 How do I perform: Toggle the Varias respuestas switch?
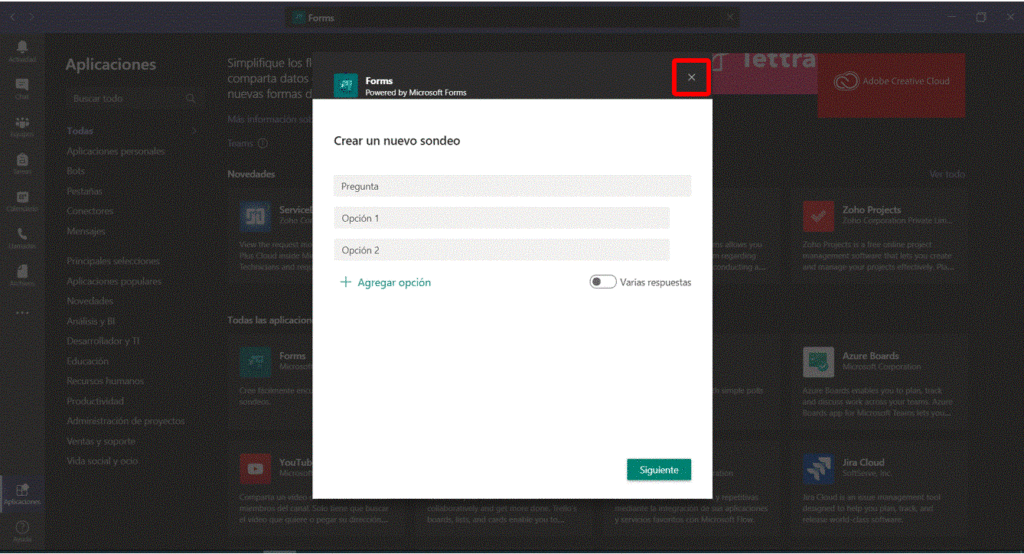[x=602, y=282]
